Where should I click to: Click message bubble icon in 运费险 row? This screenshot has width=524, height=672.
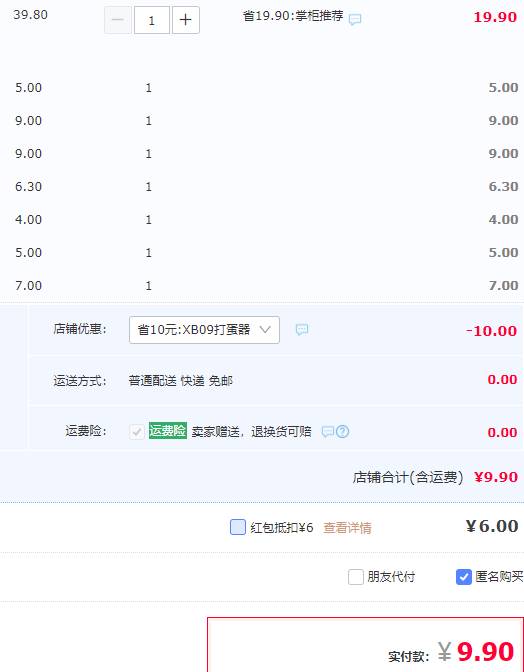pos(328,432)
